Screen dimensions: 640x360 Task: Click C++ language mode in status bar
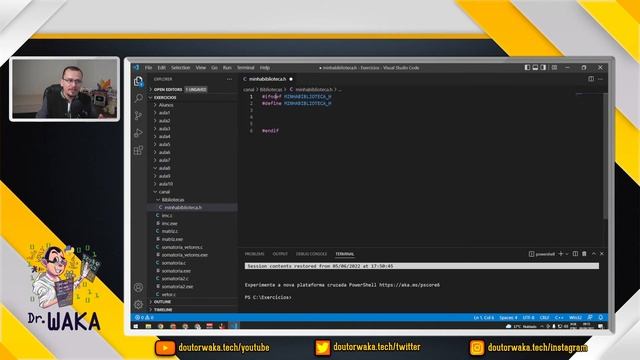click(x=559, y=318)
